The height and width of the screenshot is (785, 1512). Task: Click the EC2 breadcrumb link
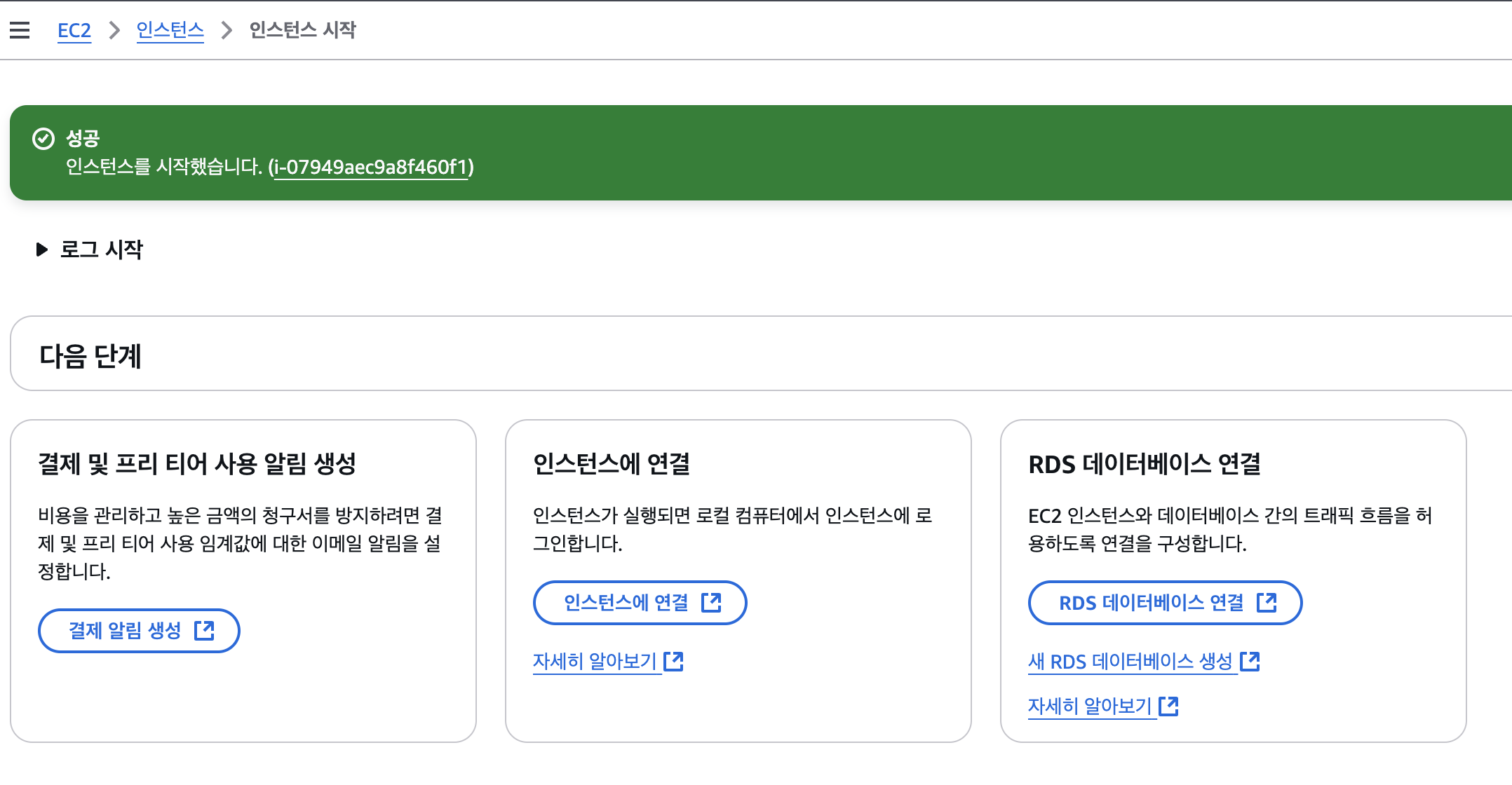point(74,30)
